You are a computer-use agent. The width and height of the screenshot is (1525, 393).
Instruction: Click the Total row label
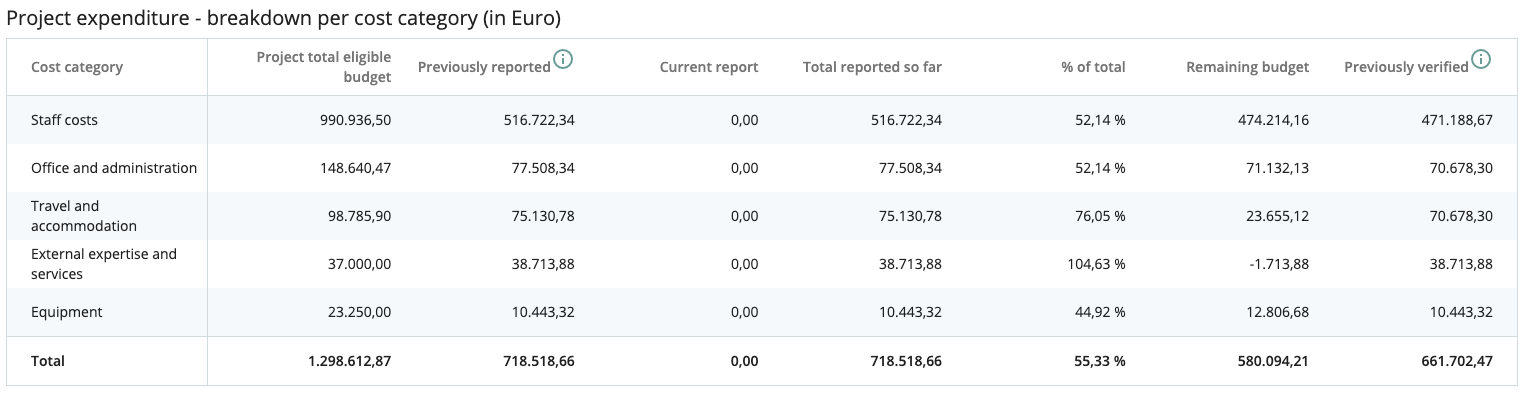tap(48, 361)
